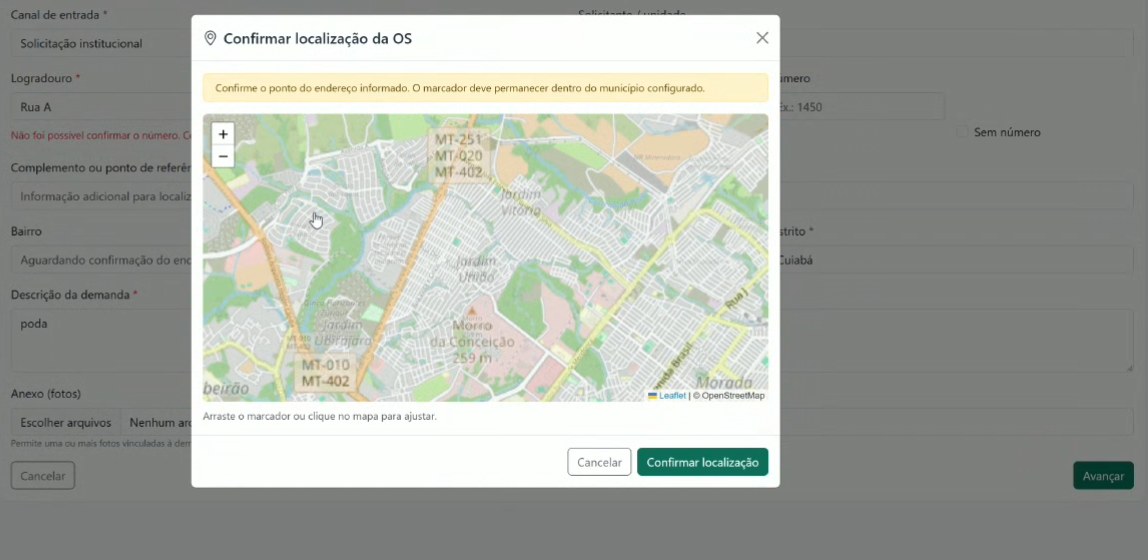Screen dimensions: 1148x560
Task: Click the 'Arraste o marcador' hint text
Action: [x=320, y=417]
